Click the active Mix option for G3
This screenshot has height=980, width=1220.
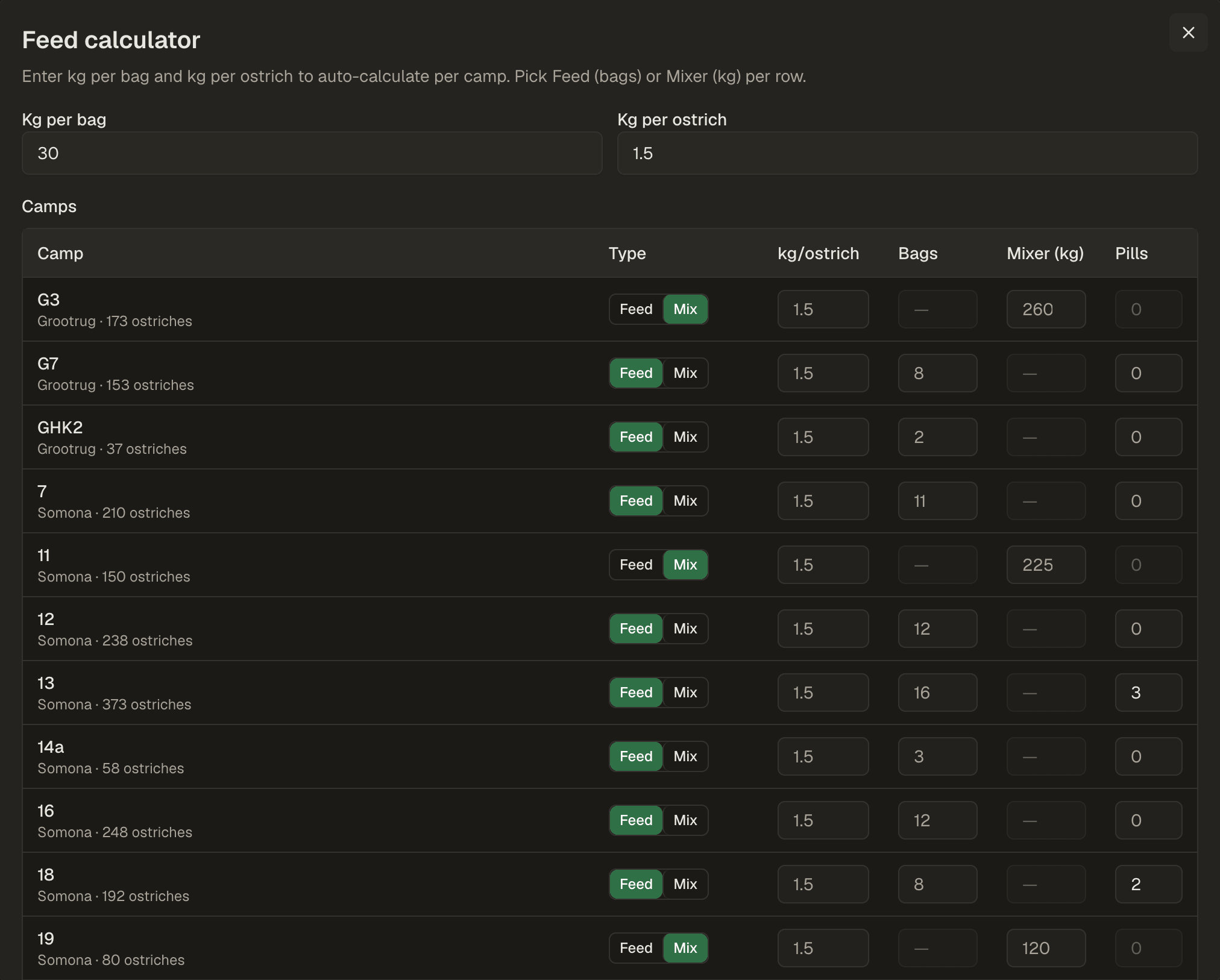point(685,309)
